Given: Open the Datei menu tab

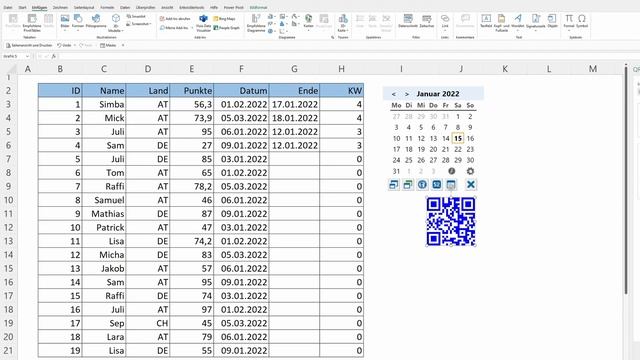Looking at the screenshot, I should tap(8, 7).
